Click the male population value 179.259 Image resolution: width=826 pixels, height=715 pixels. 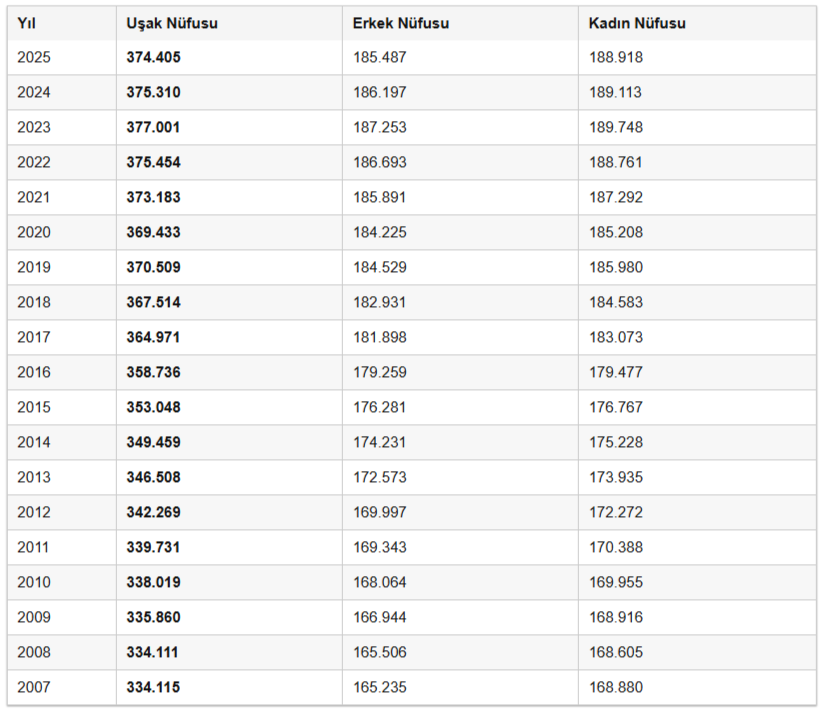click(x=380, y=372)
